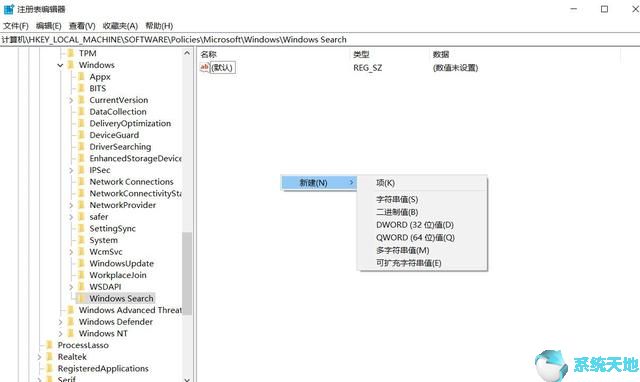Viewport: 640px width, 382px height.
Task: Expand the NetworkProvider node
Action: point(71,205)
